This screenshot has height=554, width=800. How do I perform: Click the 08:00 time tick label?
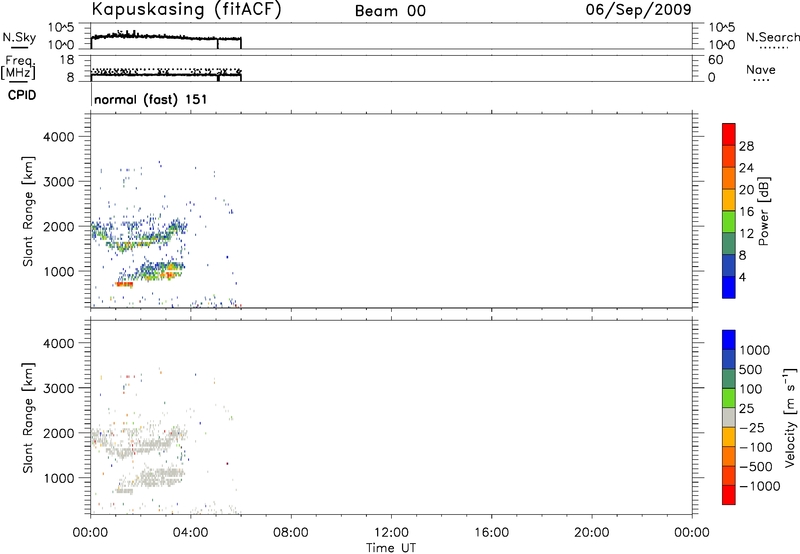[x=291, y=533]
